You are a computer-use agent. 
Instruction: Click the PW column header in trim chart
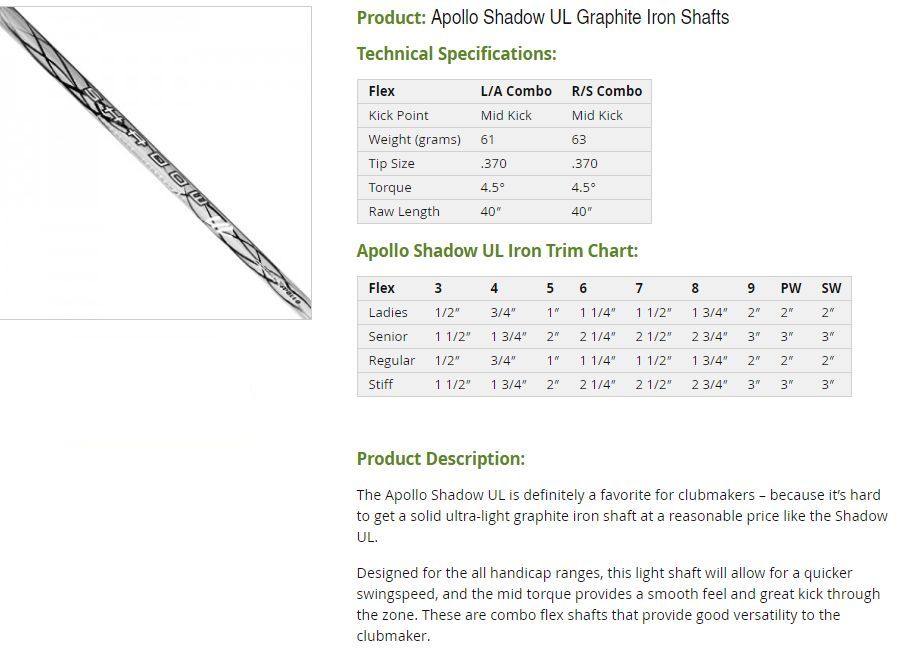791,288
